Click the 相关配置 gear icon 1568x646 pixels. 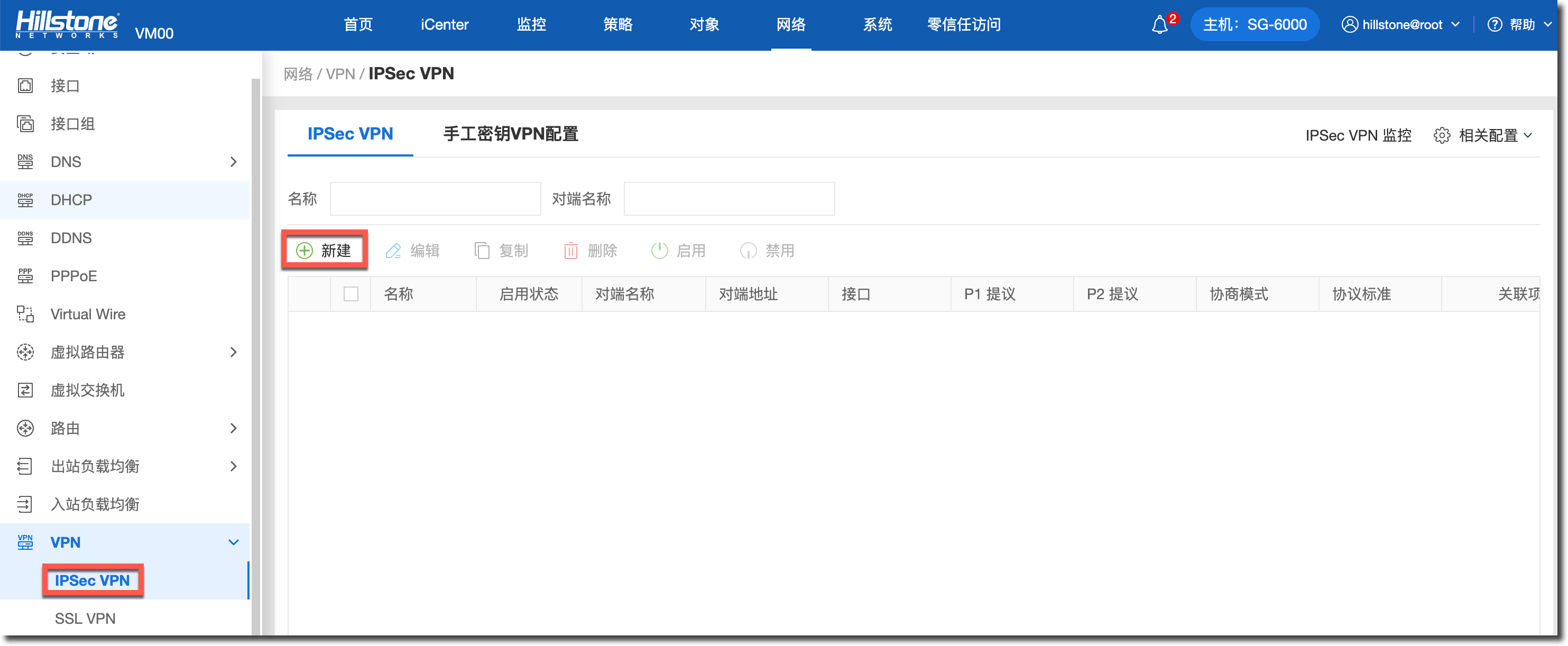point(1442,135)
